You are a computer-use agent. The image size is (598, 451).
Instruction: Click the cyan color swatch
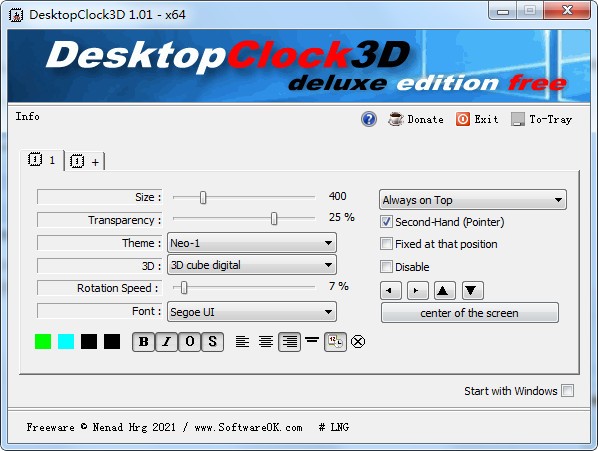[66, 342]
